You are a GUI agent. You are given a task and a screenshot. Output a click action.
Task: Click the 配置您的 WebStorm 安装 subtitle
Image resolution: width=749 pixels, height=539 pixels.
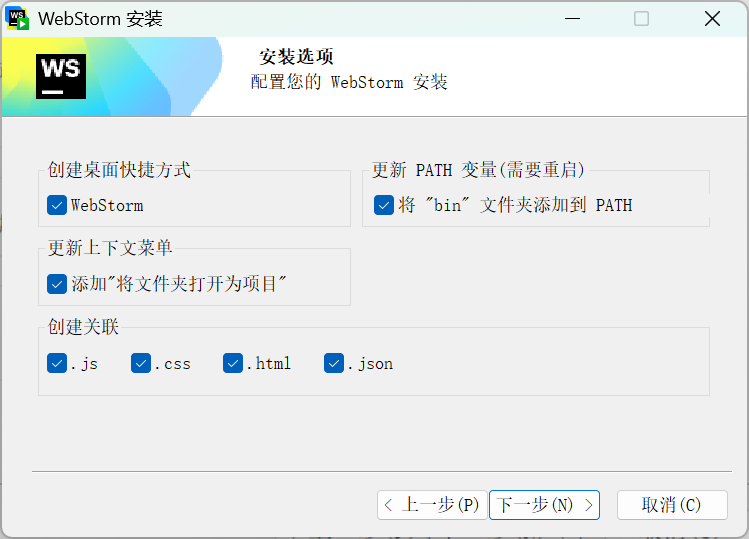[x=349, y=82]
